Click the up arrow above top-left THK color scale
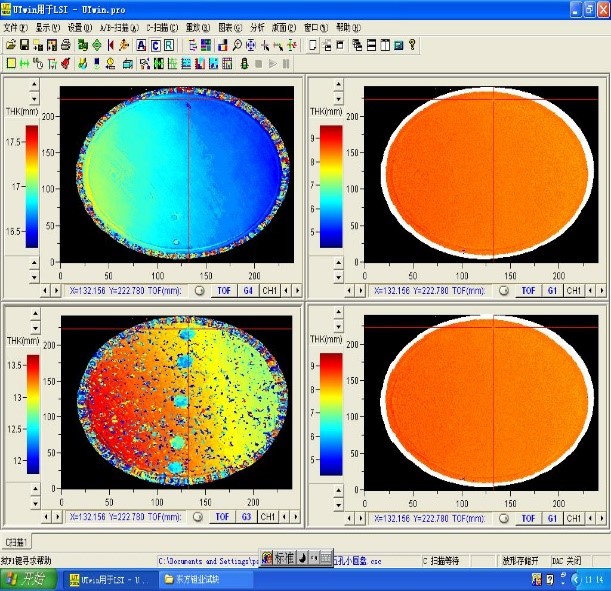This screenshot has height=591, width=611. (32, 84)
